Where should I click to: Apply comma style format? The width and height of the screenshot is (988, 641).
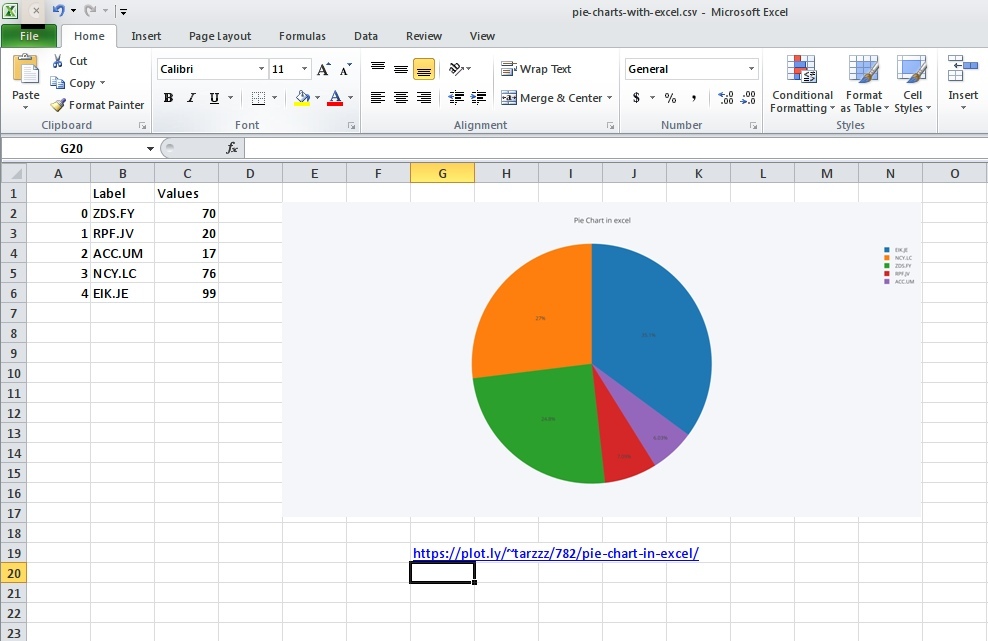pyautogui.click(x=694, y=98)
